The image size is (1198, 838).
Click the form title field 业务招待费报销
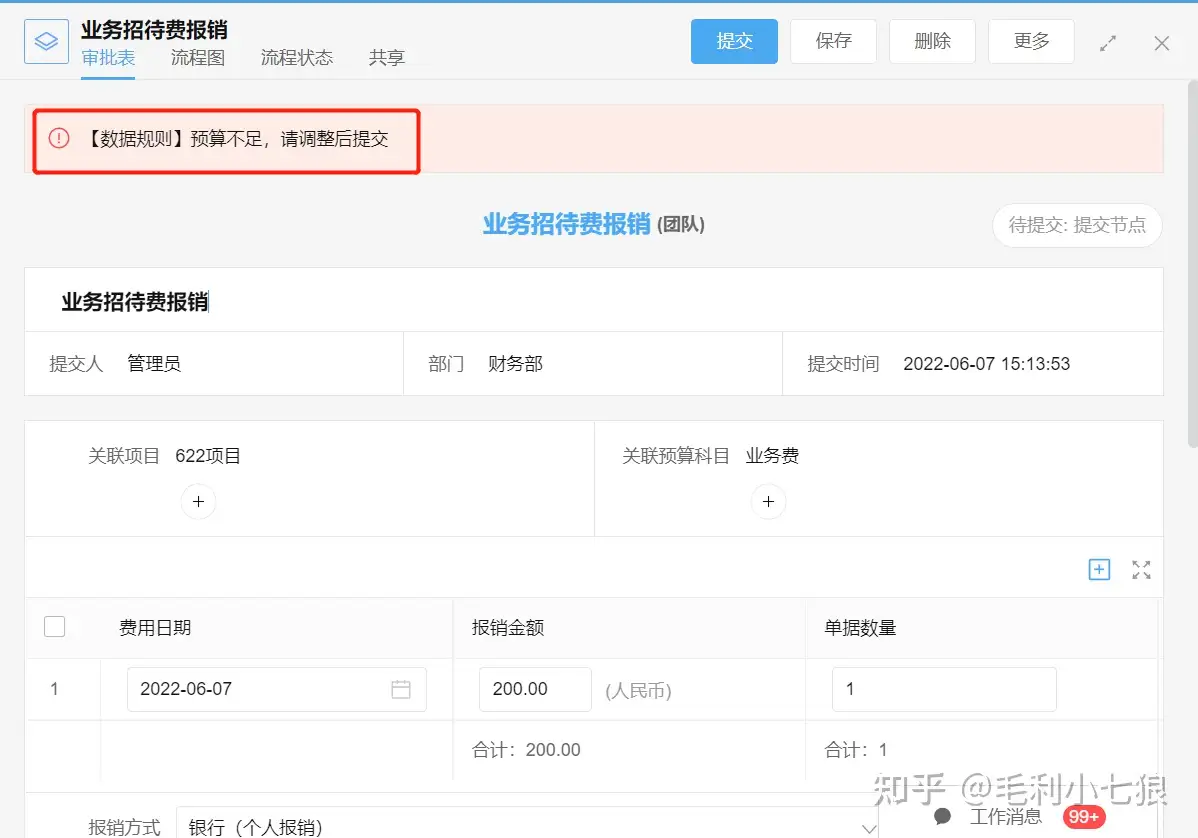(594, 302)
